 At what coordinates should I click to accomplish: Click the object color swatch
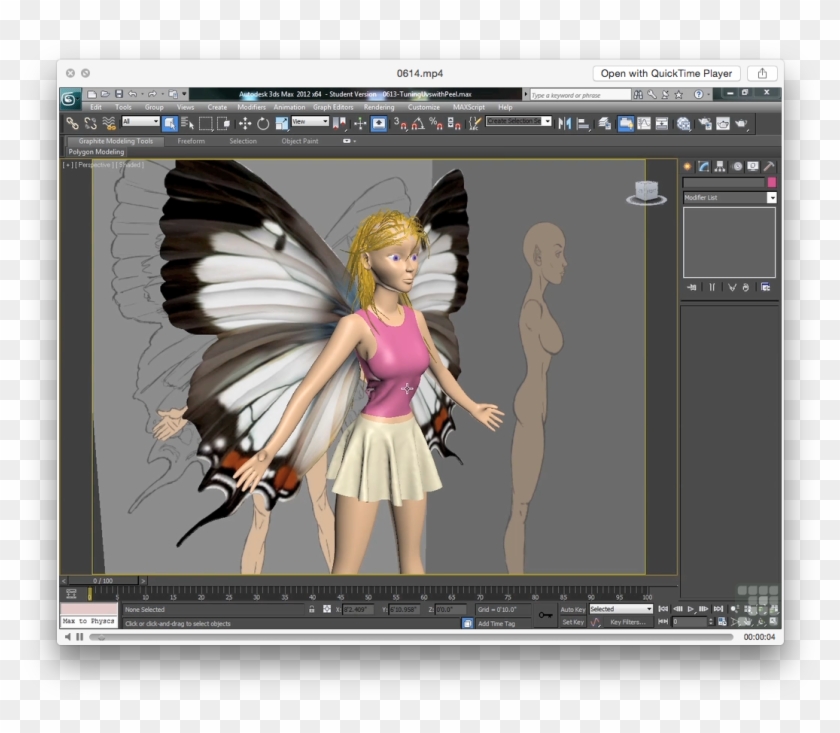772,182
